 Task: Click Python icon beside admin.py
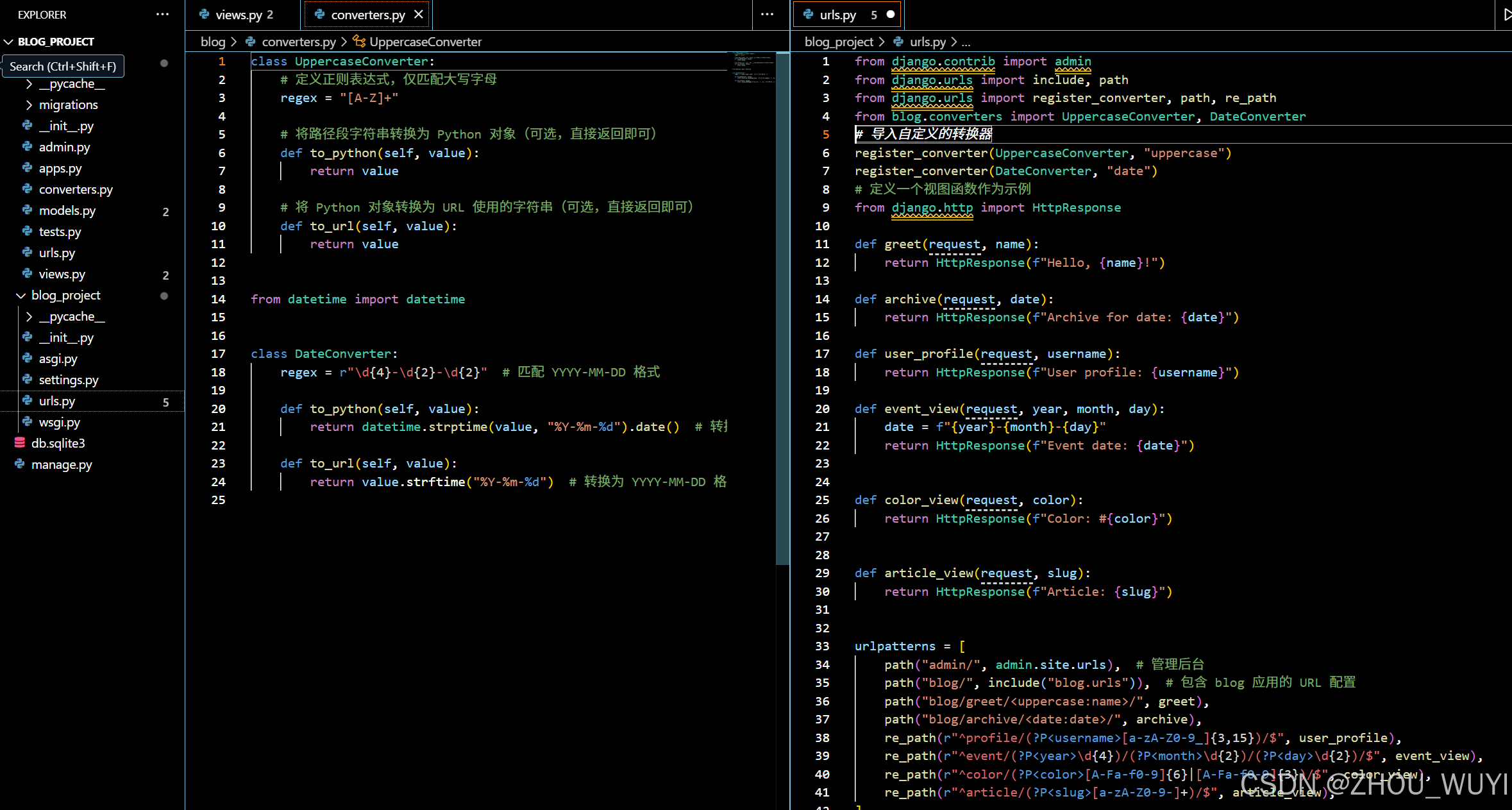point(28,147)
